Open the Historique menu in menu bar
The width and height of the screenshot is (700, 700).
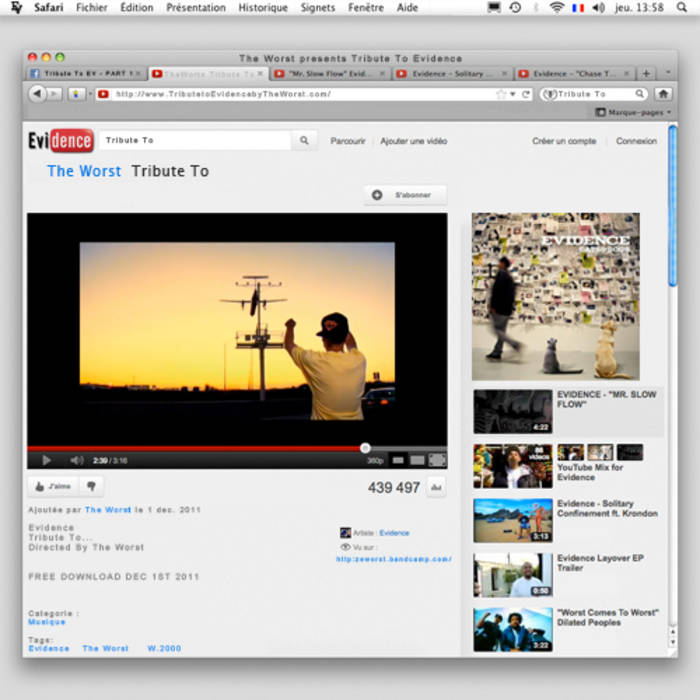tap(263, 7)
